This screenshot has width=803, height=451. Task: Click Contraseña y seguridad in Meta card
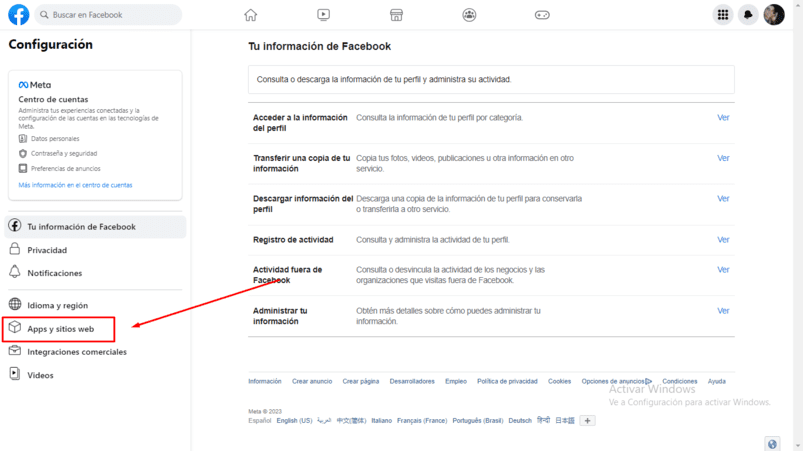[64, 154]
